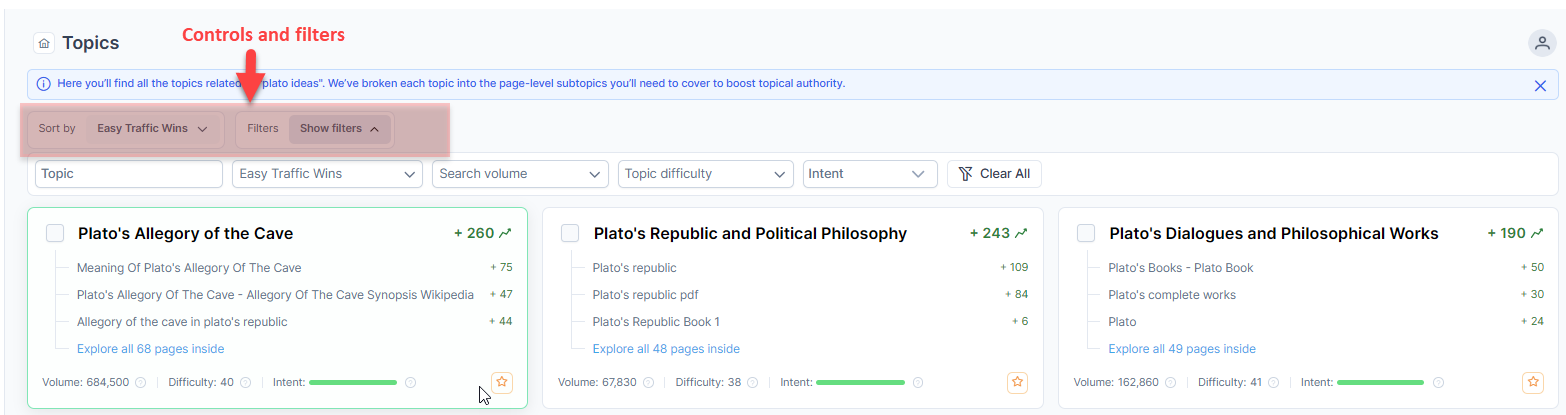Click the help icon next to Volume: 684,500
This screenshot has height=415, width=1566.
pos(141,382)
